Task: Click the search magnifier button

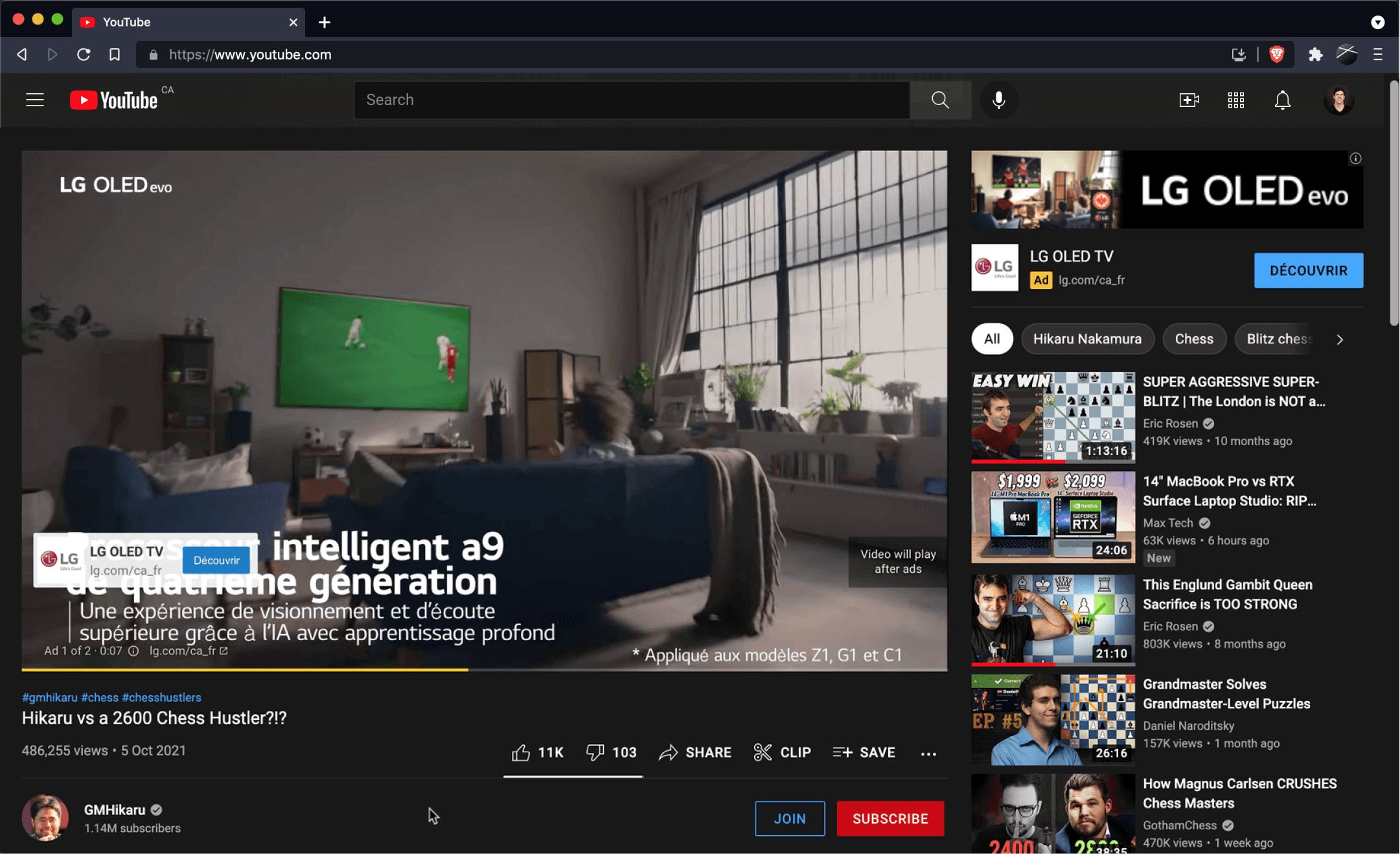Action: (940, 100)
